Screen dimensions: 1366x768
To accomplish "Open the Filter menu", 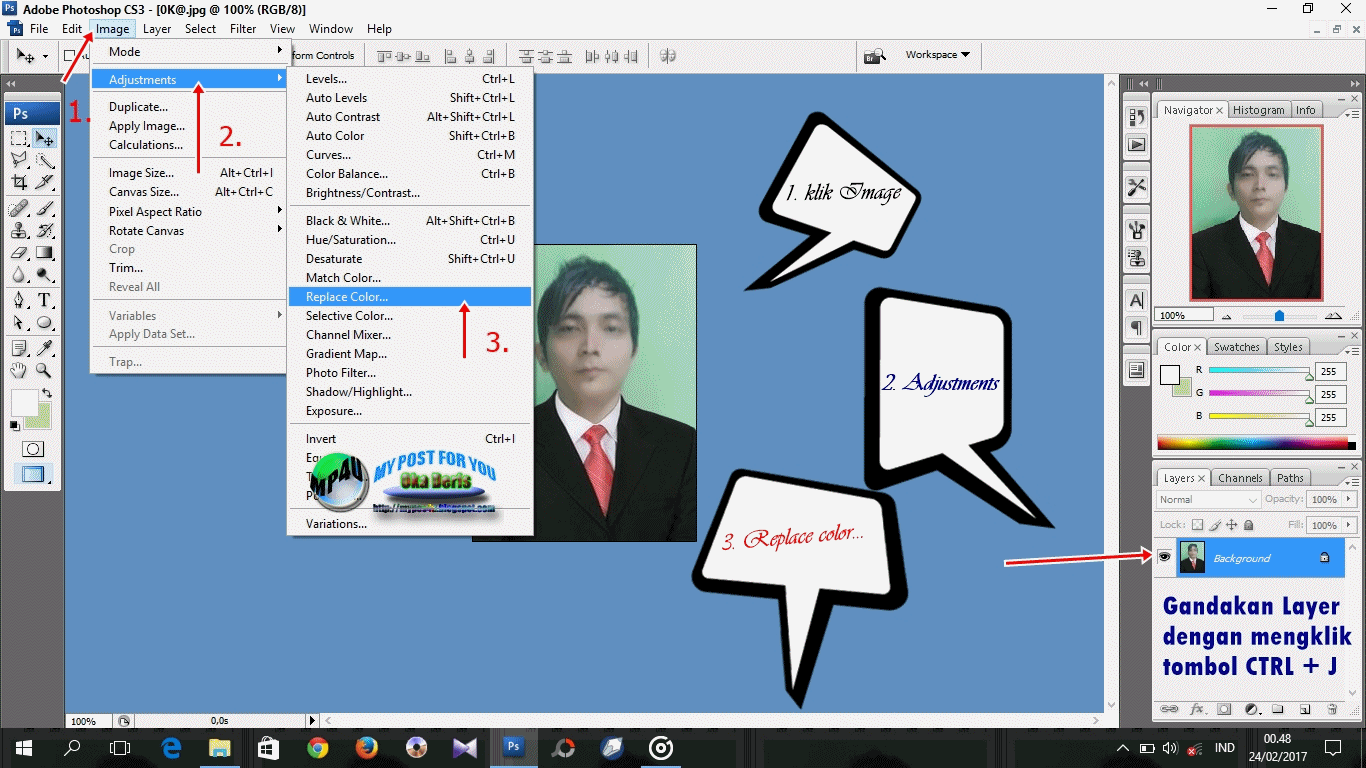I will click(243, 29).
